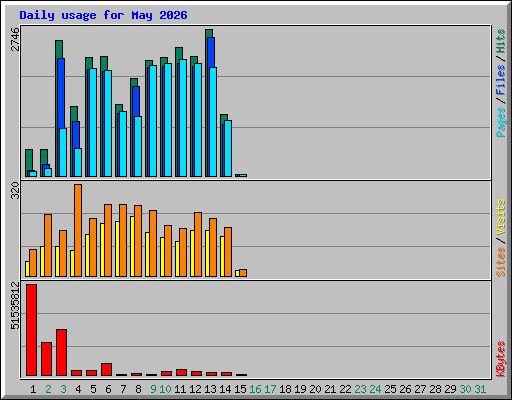The width and height of the screenshot is (512, 400).
Task: Click day 28 on the x-axis
Action: coord(435,389)
